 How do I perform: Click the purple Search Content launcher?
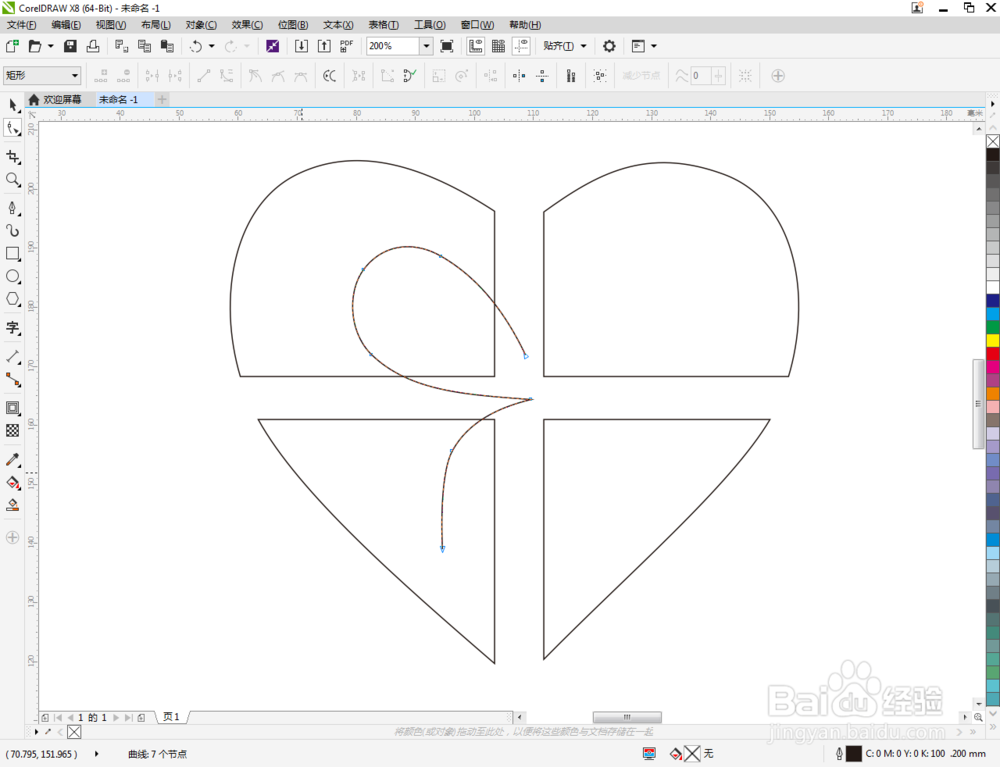pos(272,46)
